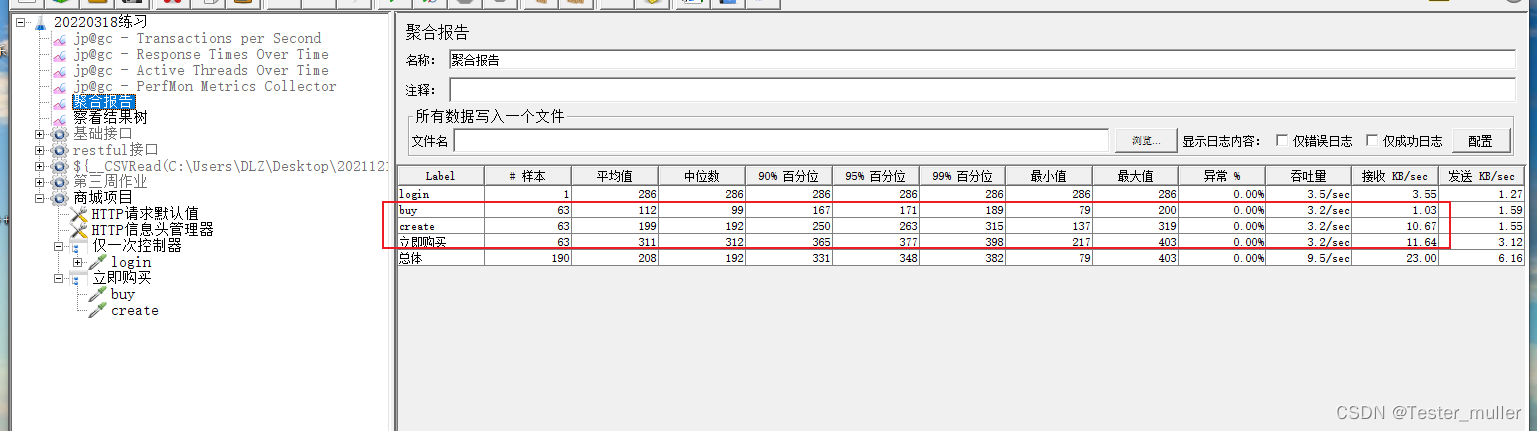Click the 3.5/sec throughput cell of login
This screenshot has height=431, width=1537.
click(x=1308, y=194)
